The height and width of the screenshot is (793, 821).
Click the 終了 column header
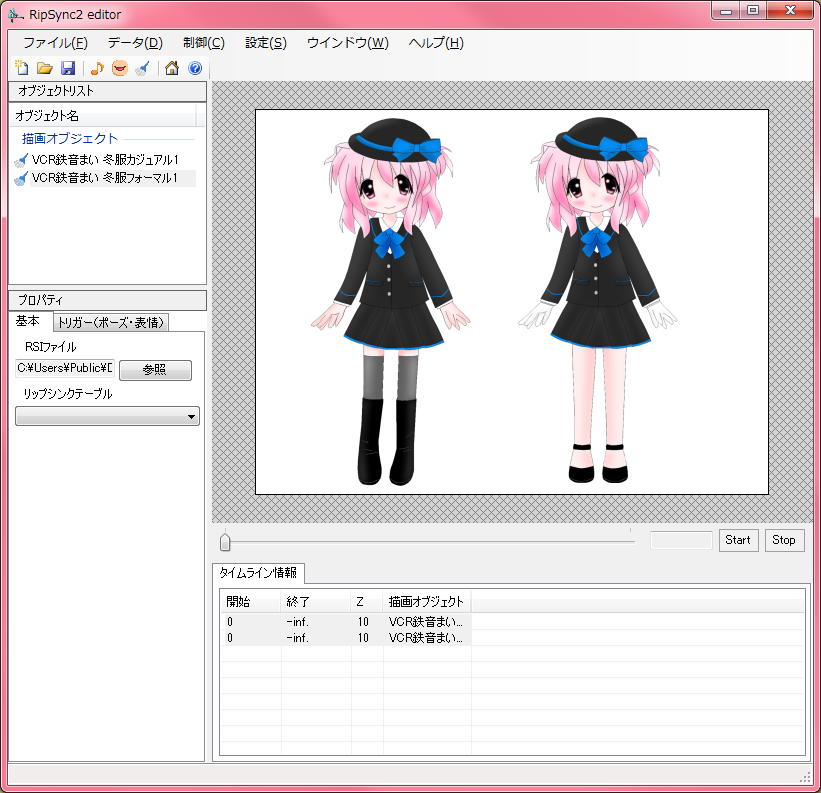[x=316, y=601]
